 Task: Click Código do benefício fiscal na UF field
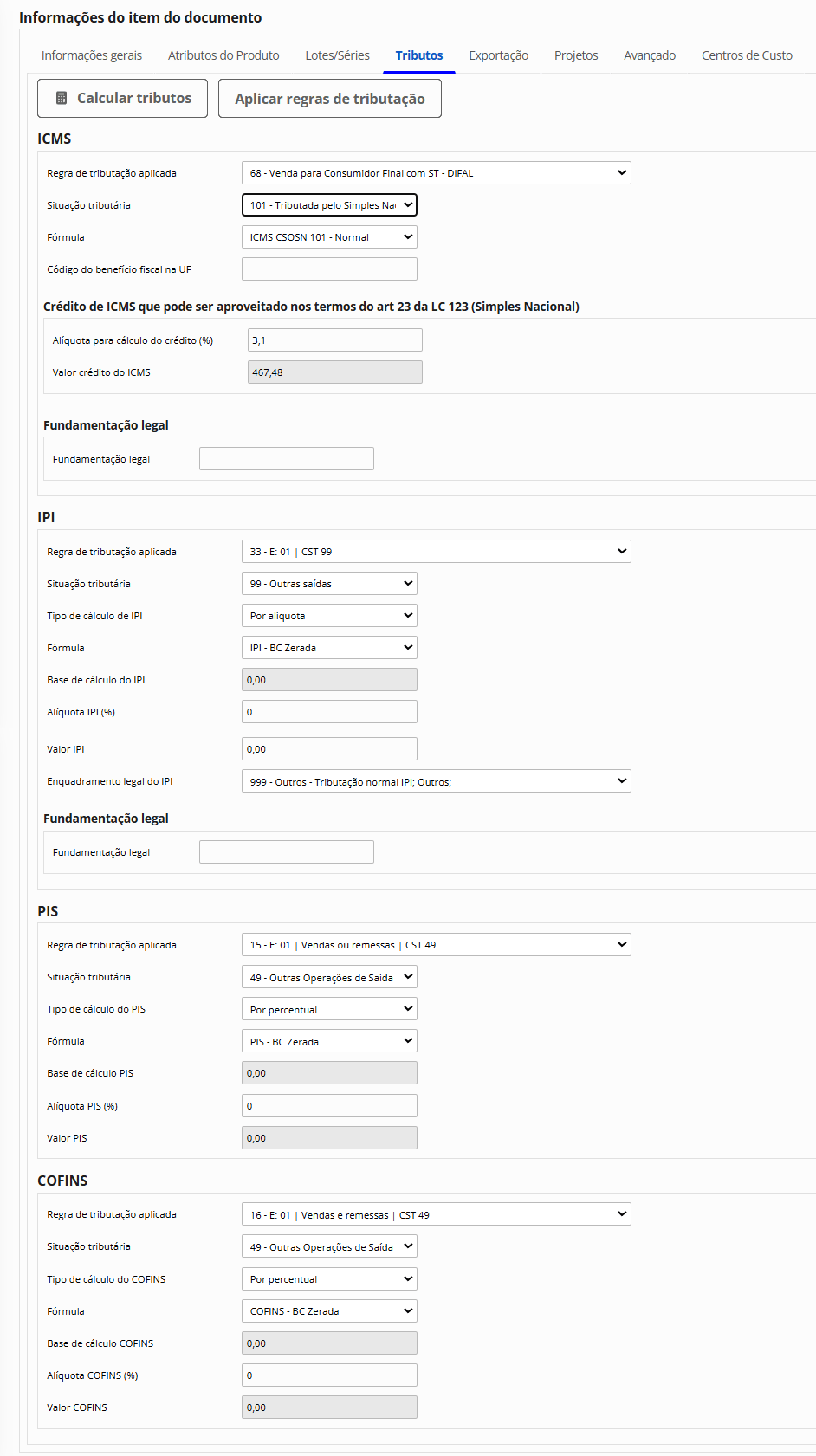pyautogui.click(x=329, y=269)
